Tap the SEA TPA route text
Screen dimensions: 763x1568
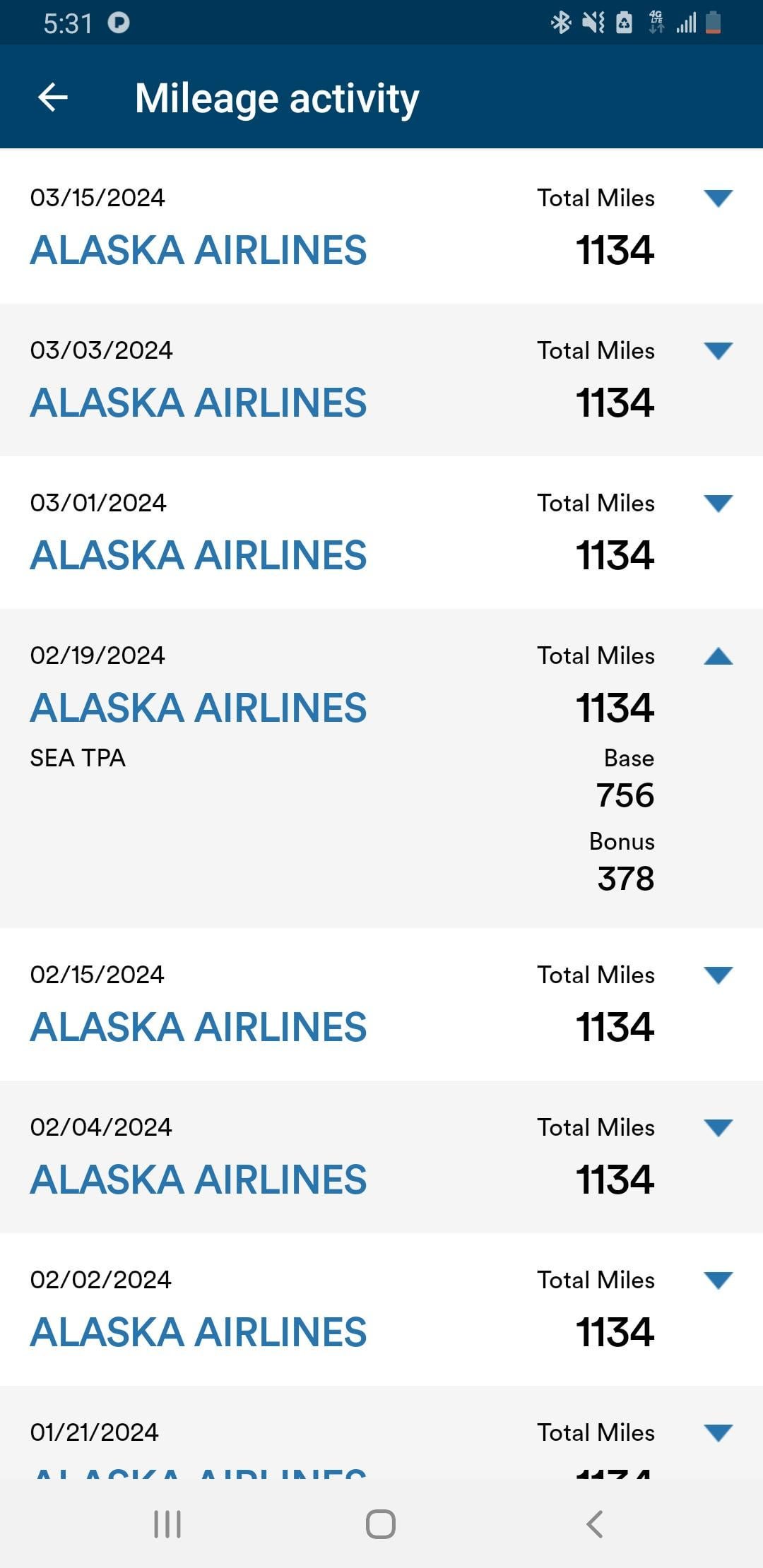pyautogui.click(x=78, y=759)
